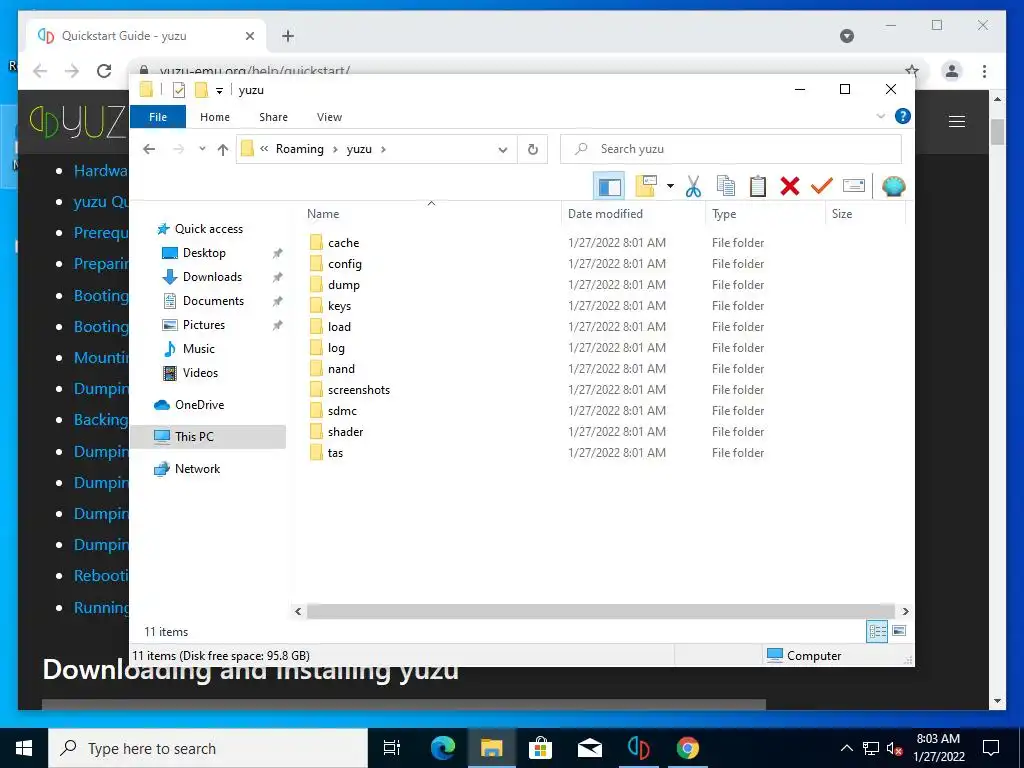Open the Home ribbon tab
The height and width of the screenshot is (768, 1024).
coord(215,117)
